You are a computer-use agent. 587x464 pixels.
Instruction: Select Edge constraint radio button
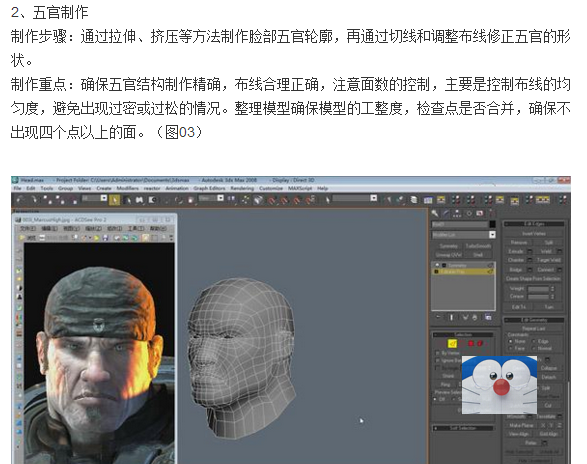pyautogui.click(x=534, y=342)
